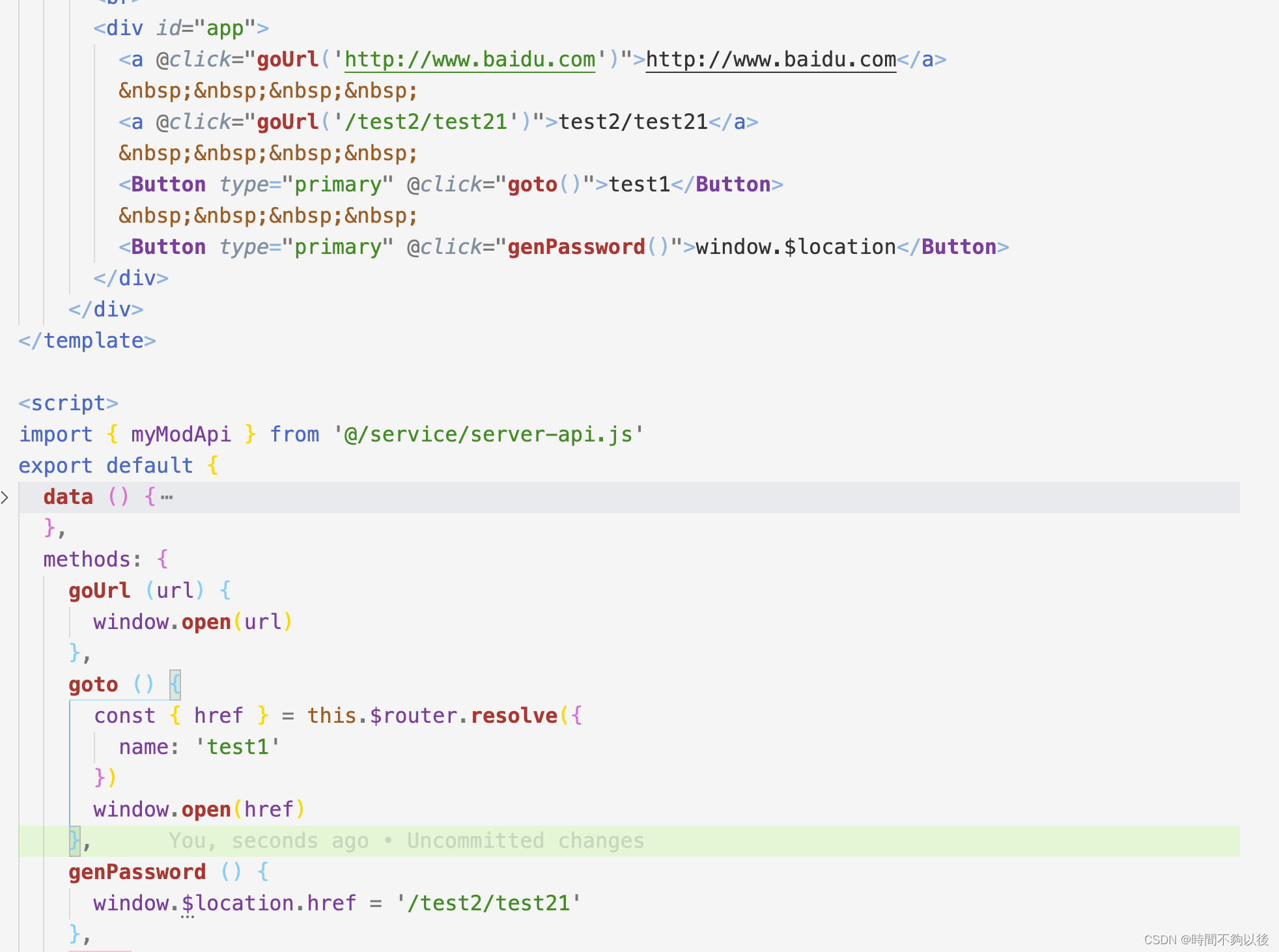Click the 'from' keyword in the import line
The width and height of the screenshot is (1279, 952).
click(x=294, y=434)
